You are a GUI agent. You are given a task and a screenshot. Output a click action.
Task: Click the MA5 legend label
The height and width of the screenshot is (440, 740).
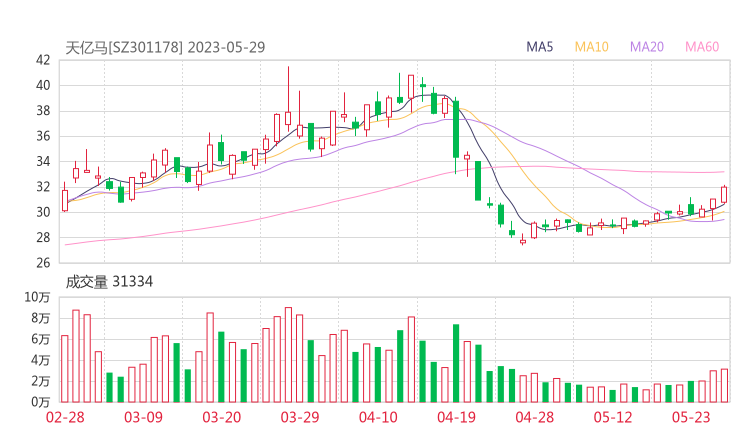[539, 47]
